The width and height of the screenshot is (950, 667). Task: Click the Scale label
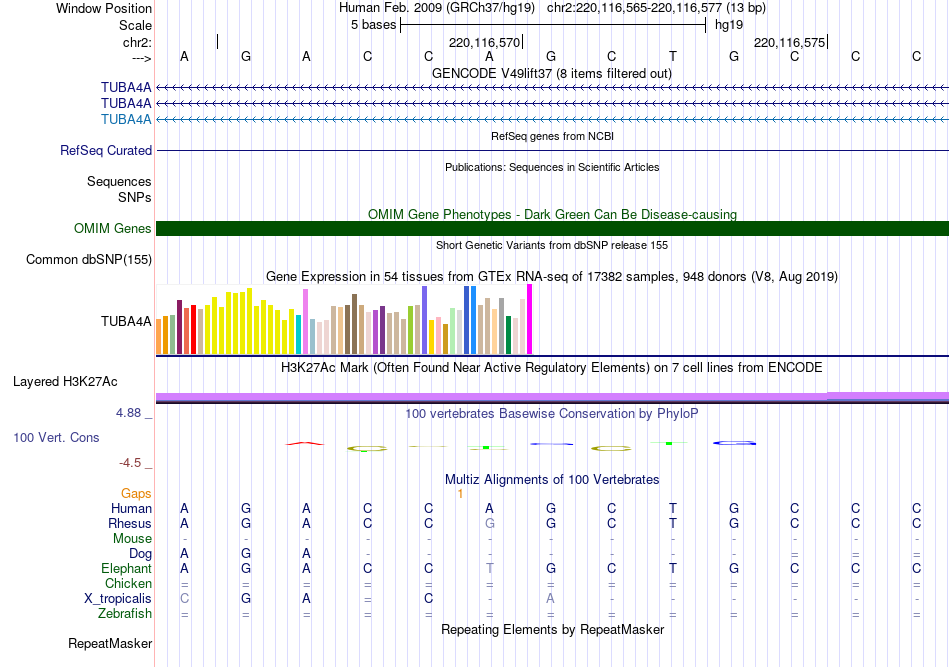click(135, 25)
